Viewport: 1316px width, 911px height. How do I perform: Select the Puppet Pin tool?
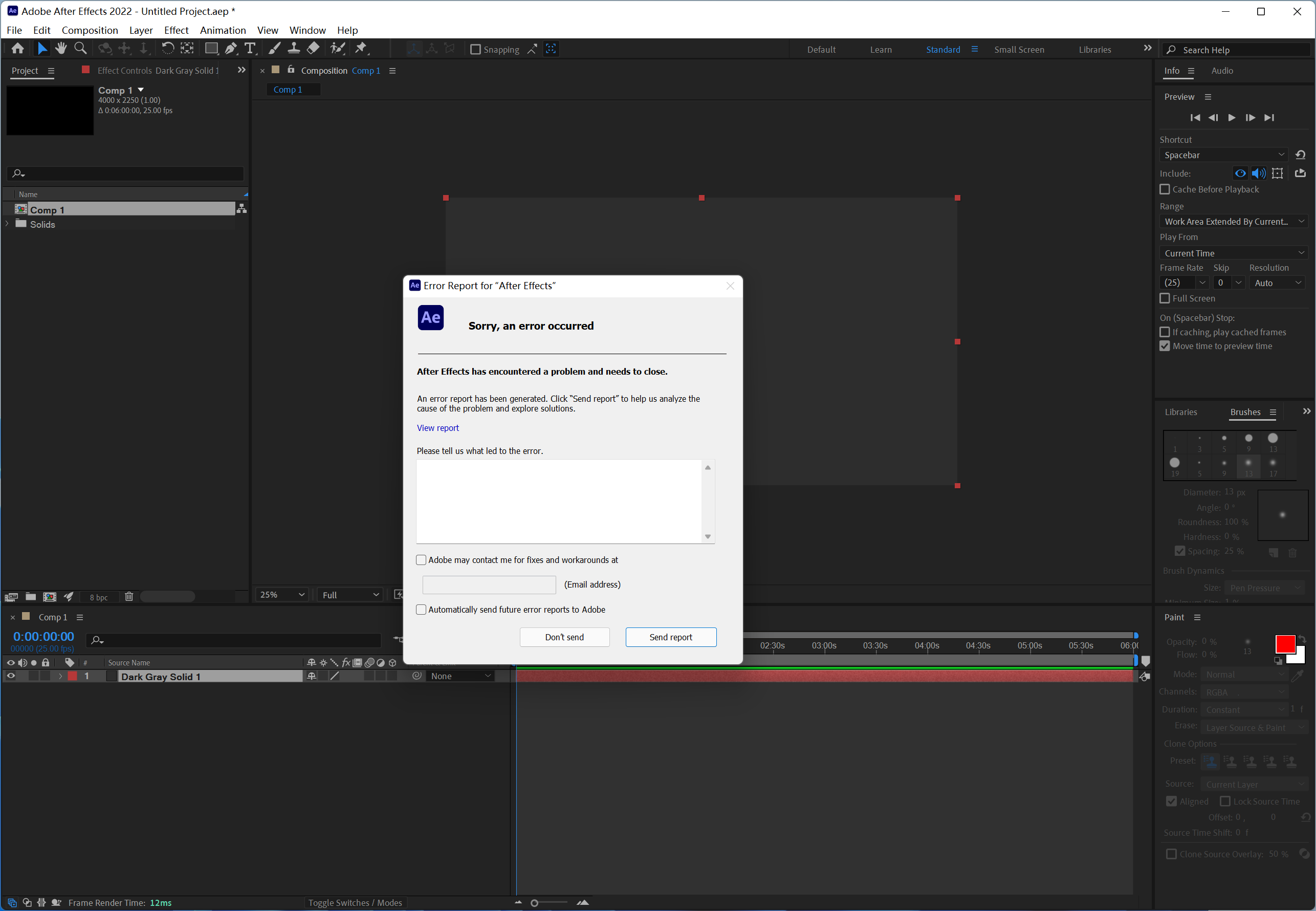coord(361,49)
